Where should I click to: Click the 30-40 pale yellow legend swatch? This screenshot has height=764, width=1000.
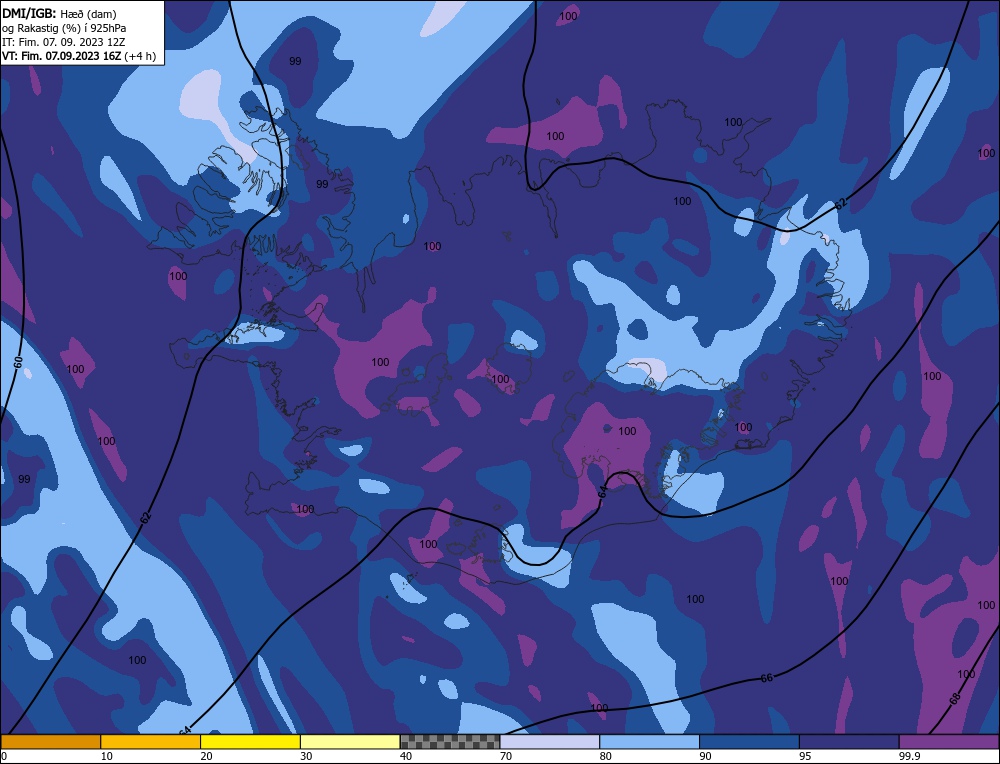click(x=350, y=742)
